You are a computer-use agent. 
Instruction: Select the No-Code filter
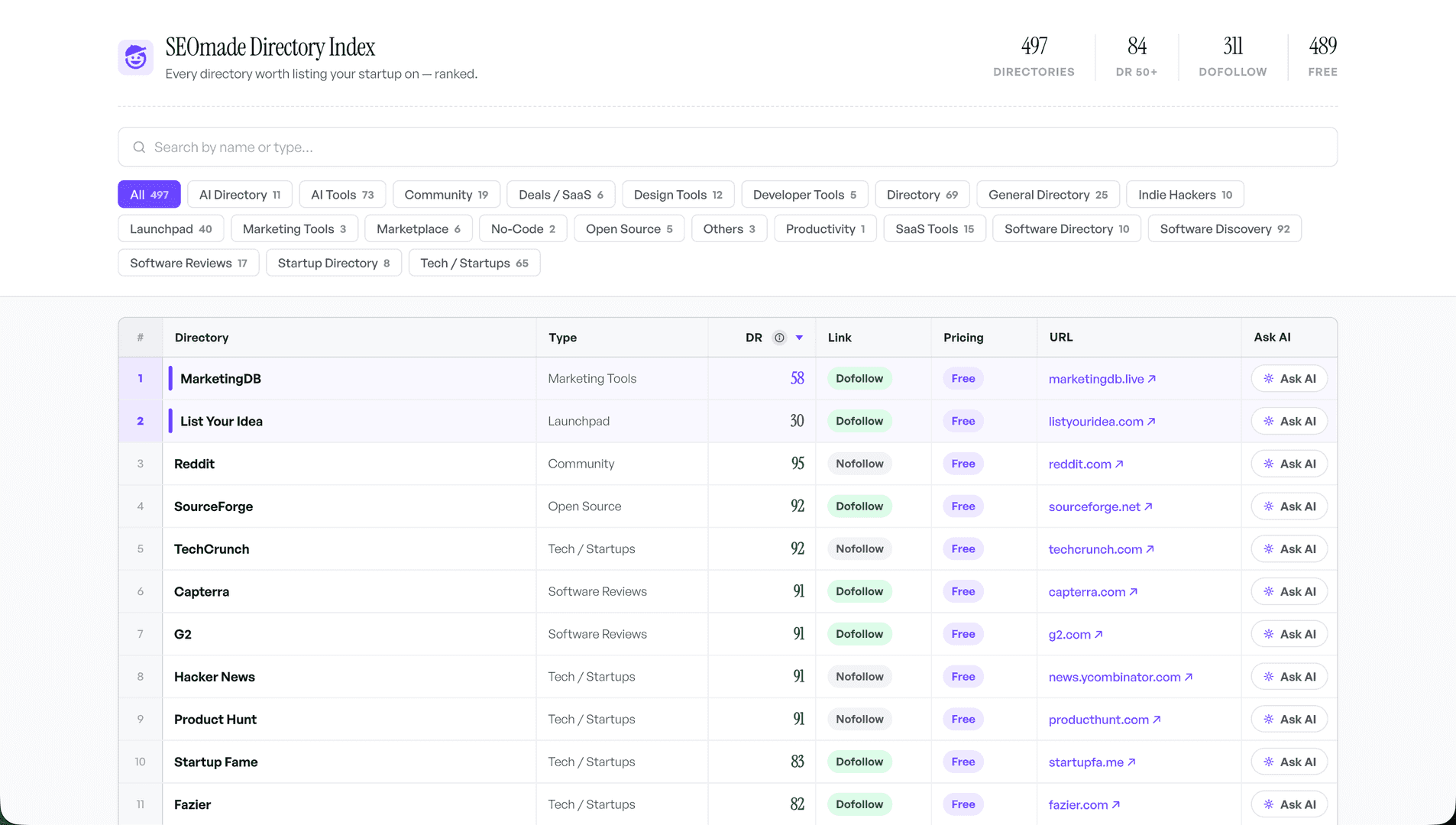pyautogui.click(x=523, y=229)
